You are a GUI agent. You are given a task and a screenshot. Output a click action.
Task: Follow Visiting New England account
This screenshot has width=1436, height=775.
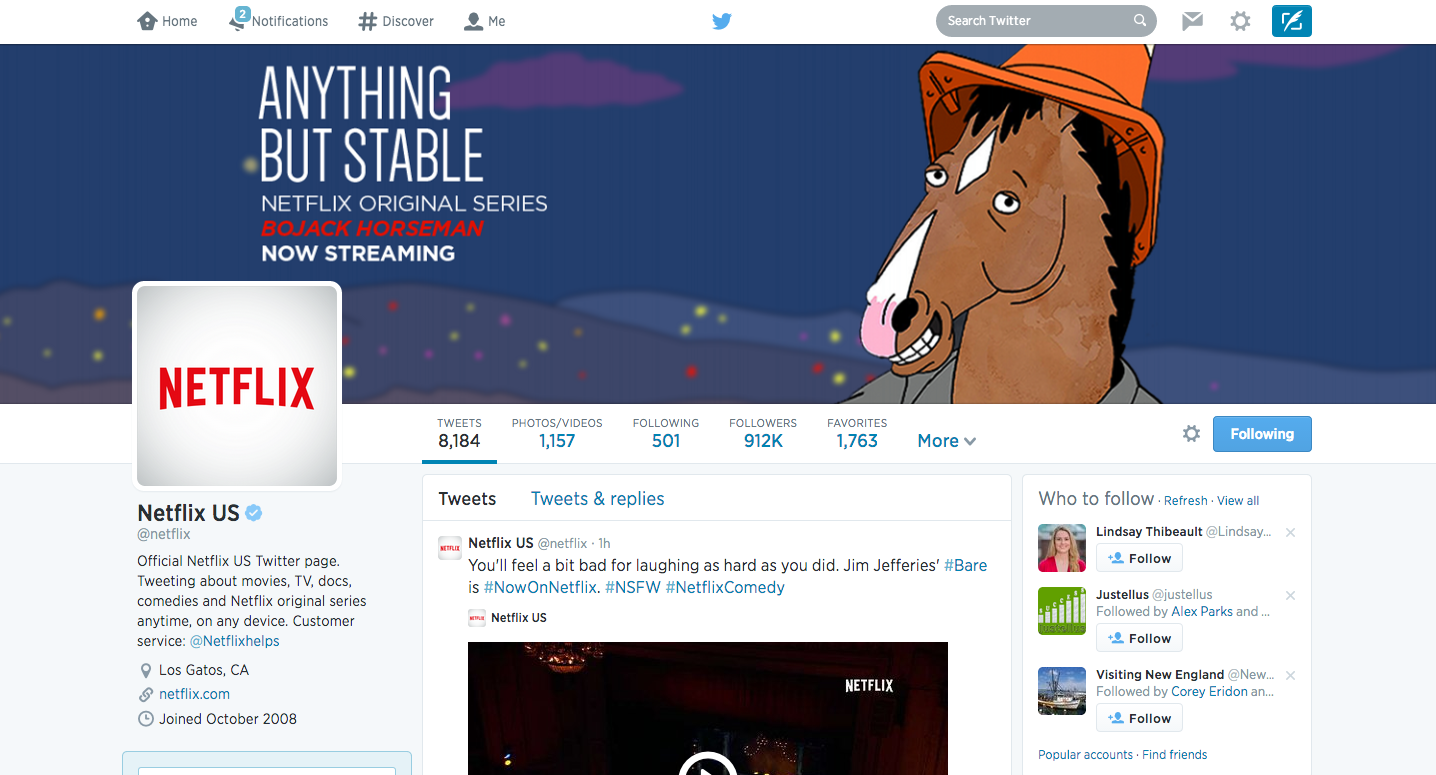pos(1139,718)
